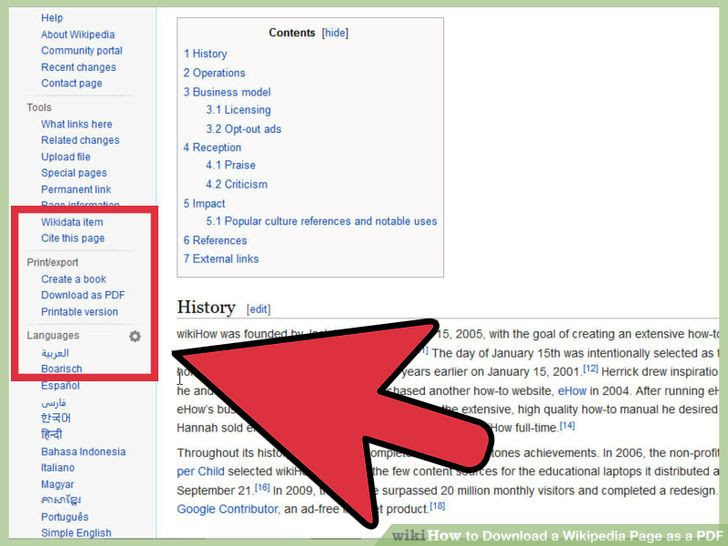Go to Community portal
Screen dimensions: 728x546
click(x=82, y=51)
